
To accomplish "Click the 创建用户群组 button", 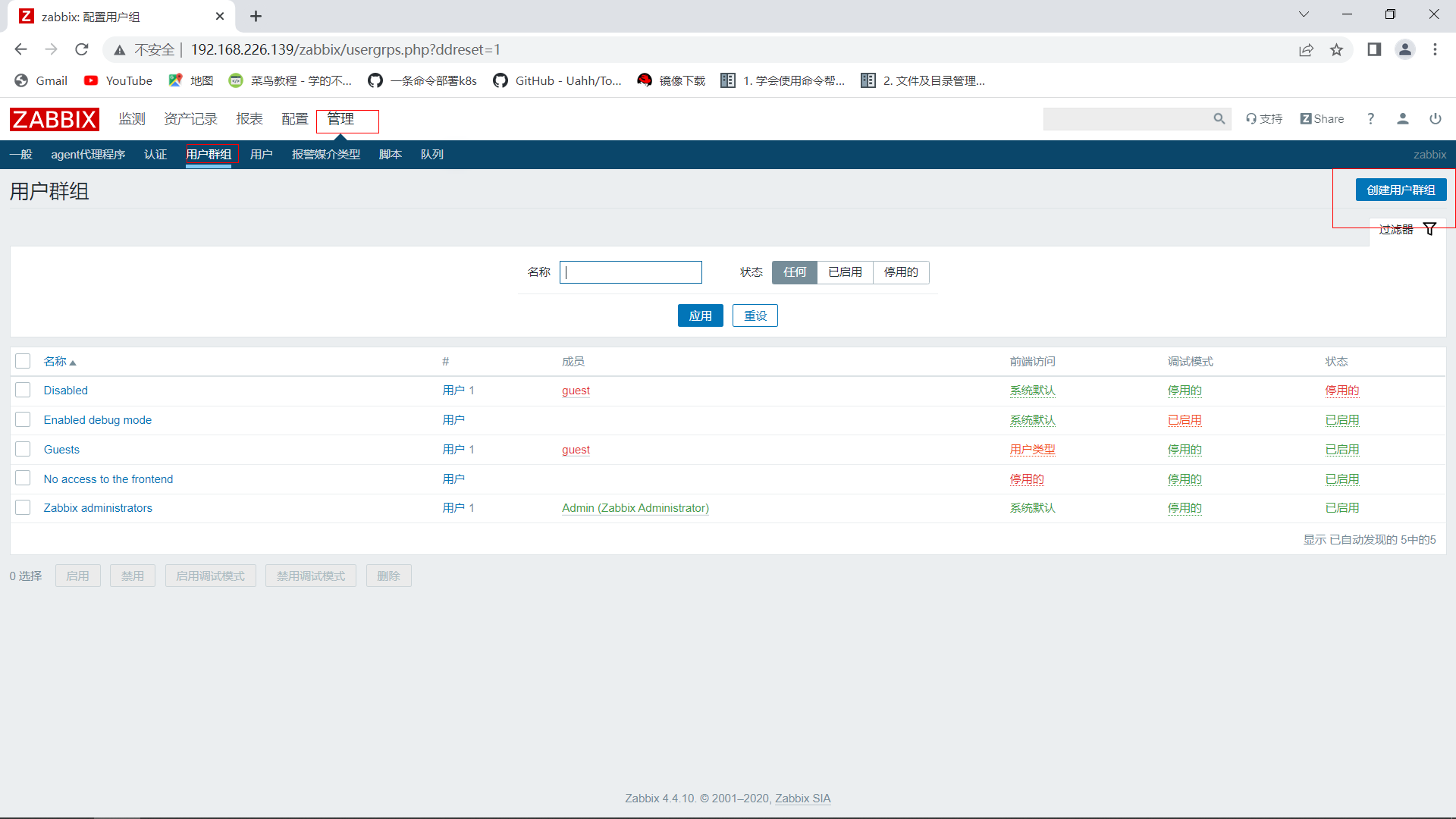I will click(x=1400, y=190).
